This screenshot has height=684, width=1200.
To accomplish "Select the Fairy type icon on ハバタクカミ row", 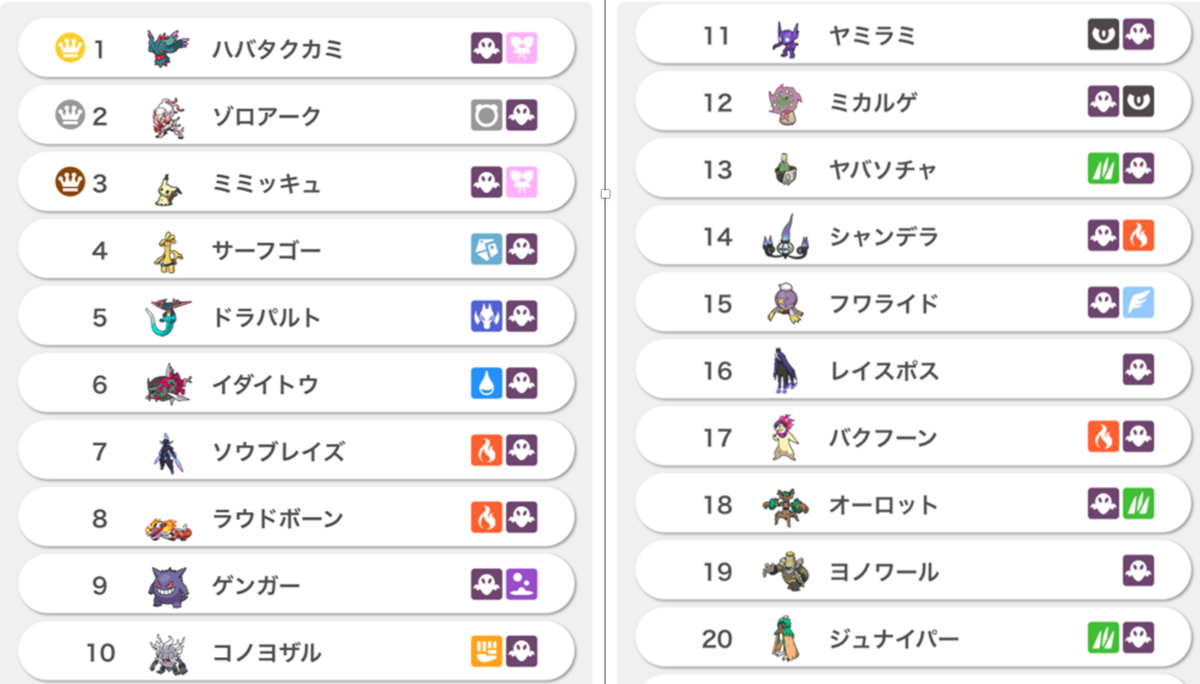I will click(522, 48).
